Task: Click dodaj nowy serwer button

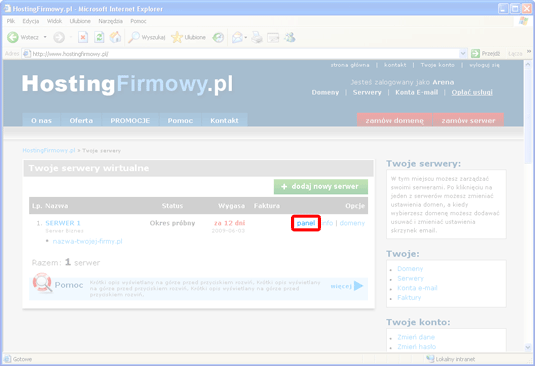Action: tap(321, 187)
